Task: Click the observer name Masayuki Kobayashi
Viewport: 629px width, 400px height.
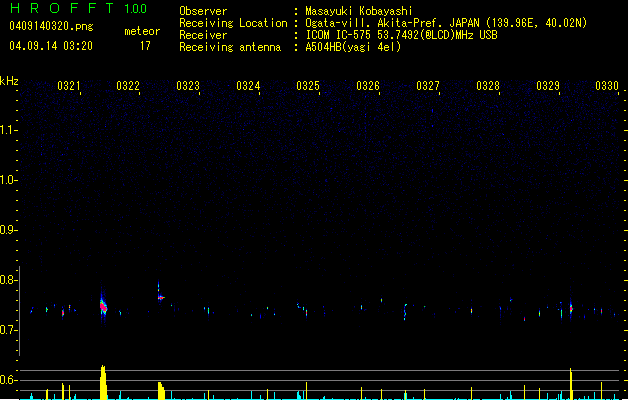Action: (x=359, y=11)
